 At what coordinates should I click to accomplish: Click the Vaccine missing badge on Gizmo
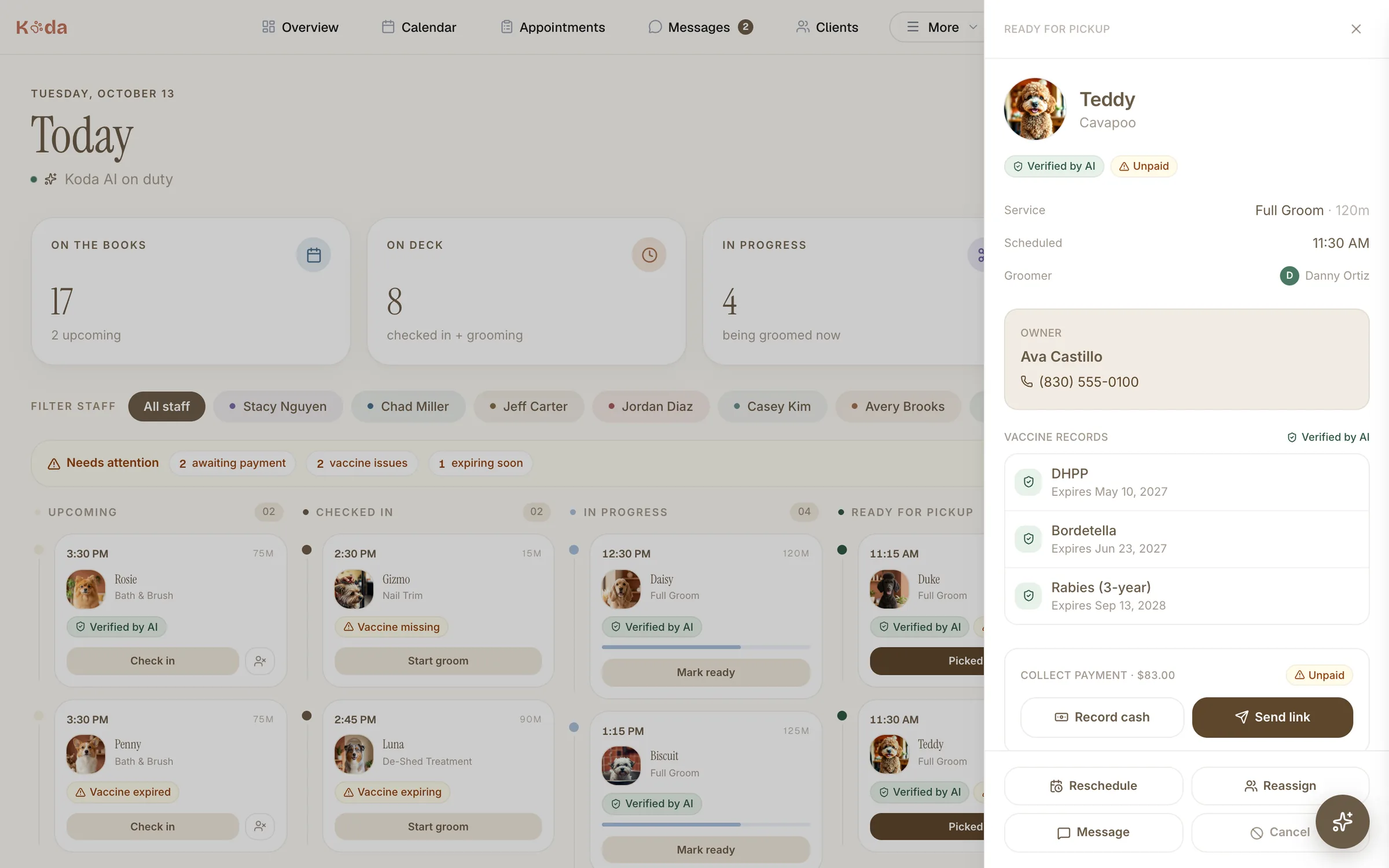[391, 627]
